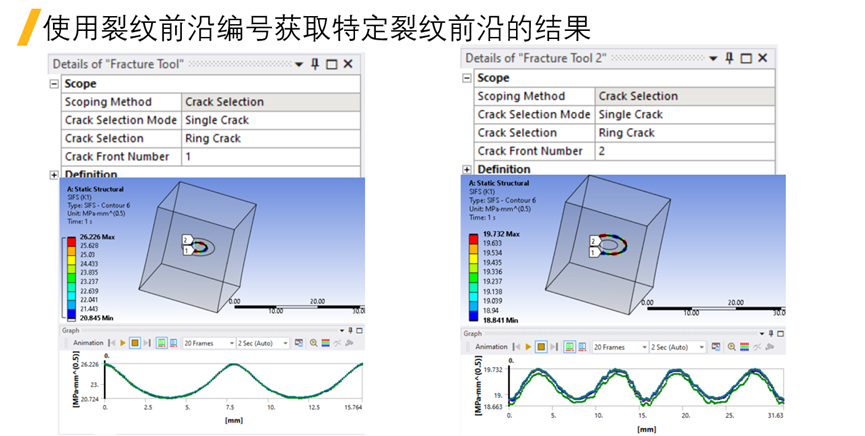This screenshot has height=436, width=865.
Task: Open options arrow of left Graph panel header
Action: (x=342, y=331)
